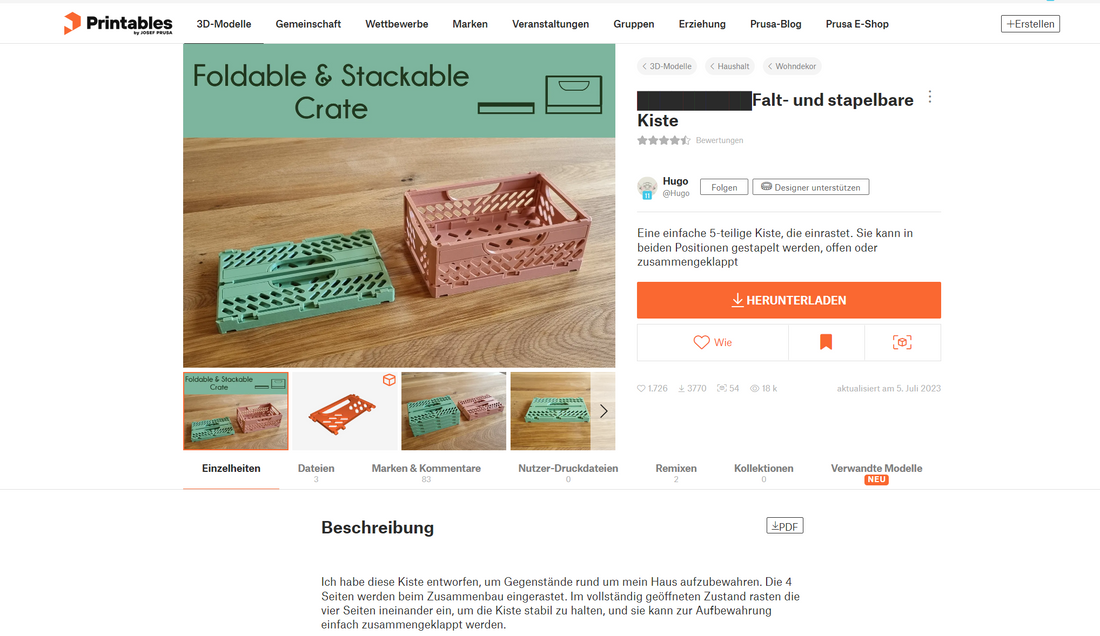Toggle the orange bookmark icon
The height and width of the screenshot is (636, 1100).
point(826,342)
